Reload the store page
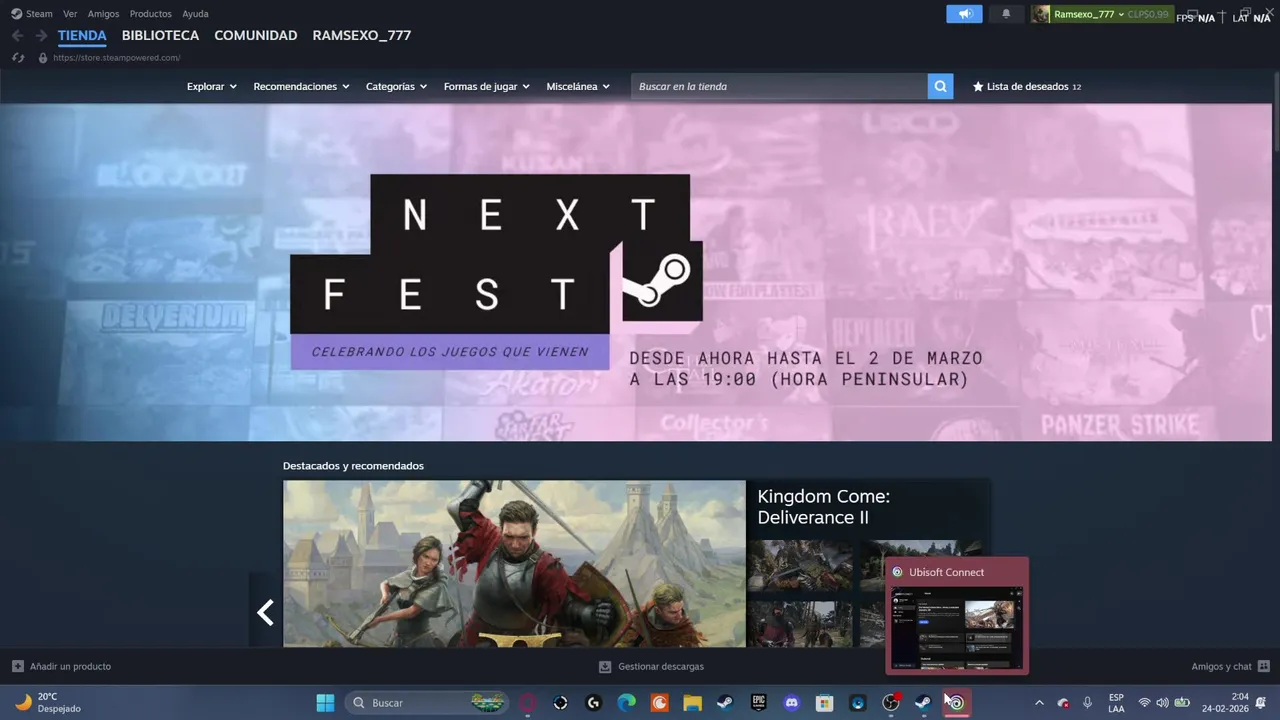The image size is (1280, 720). tap(17, 58)
